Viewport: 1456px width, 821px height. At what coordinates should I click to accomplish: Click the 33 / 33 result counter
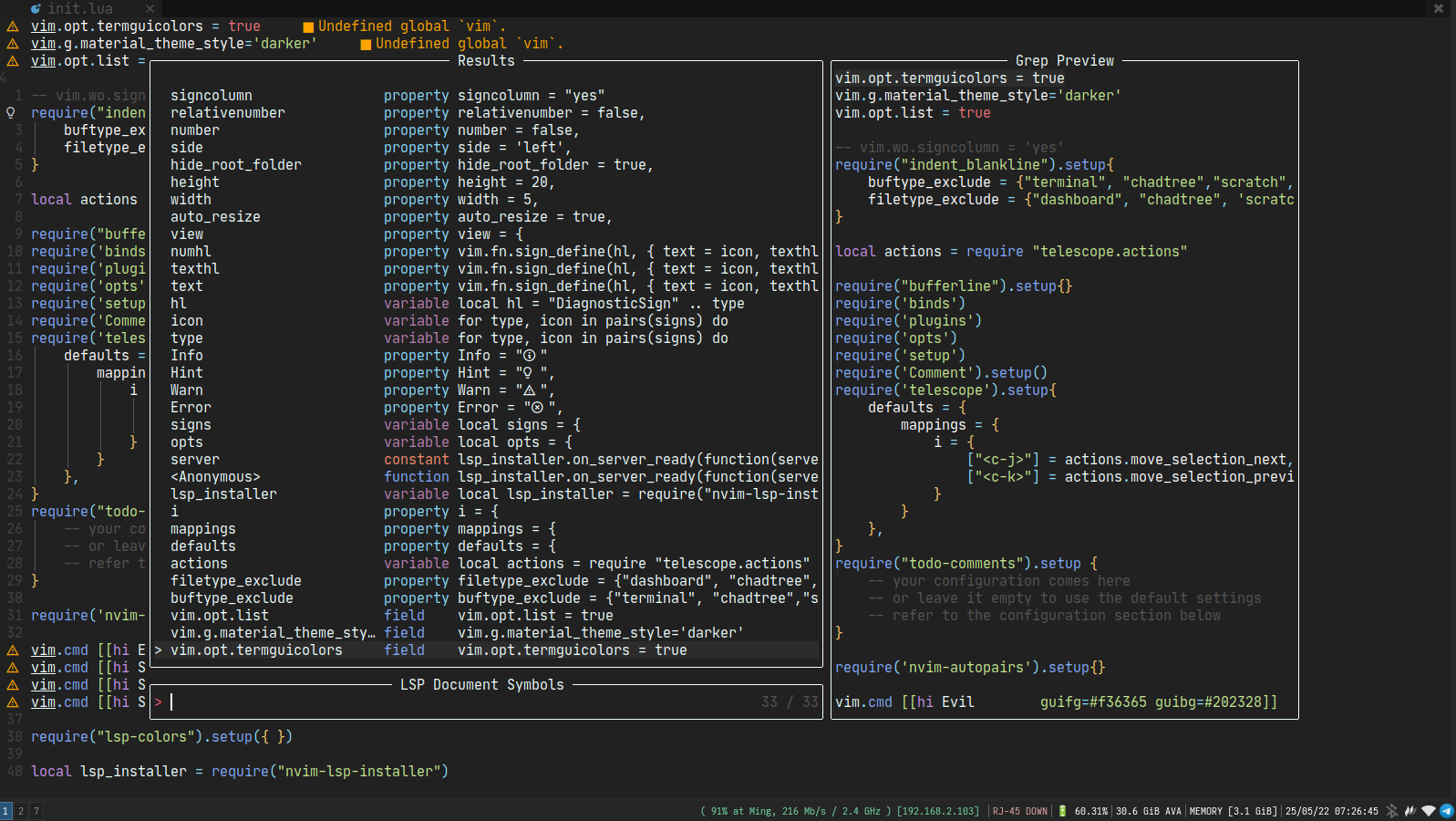pos(790,702)
